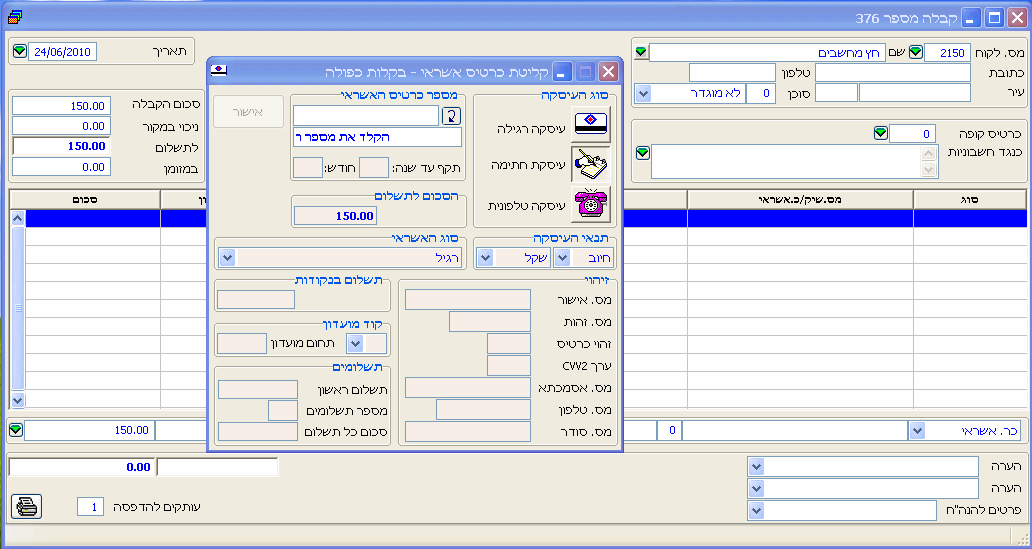Click the credit card number input field
The width and height of the screenshot is (1032, 549).
[x=365, y=116]
